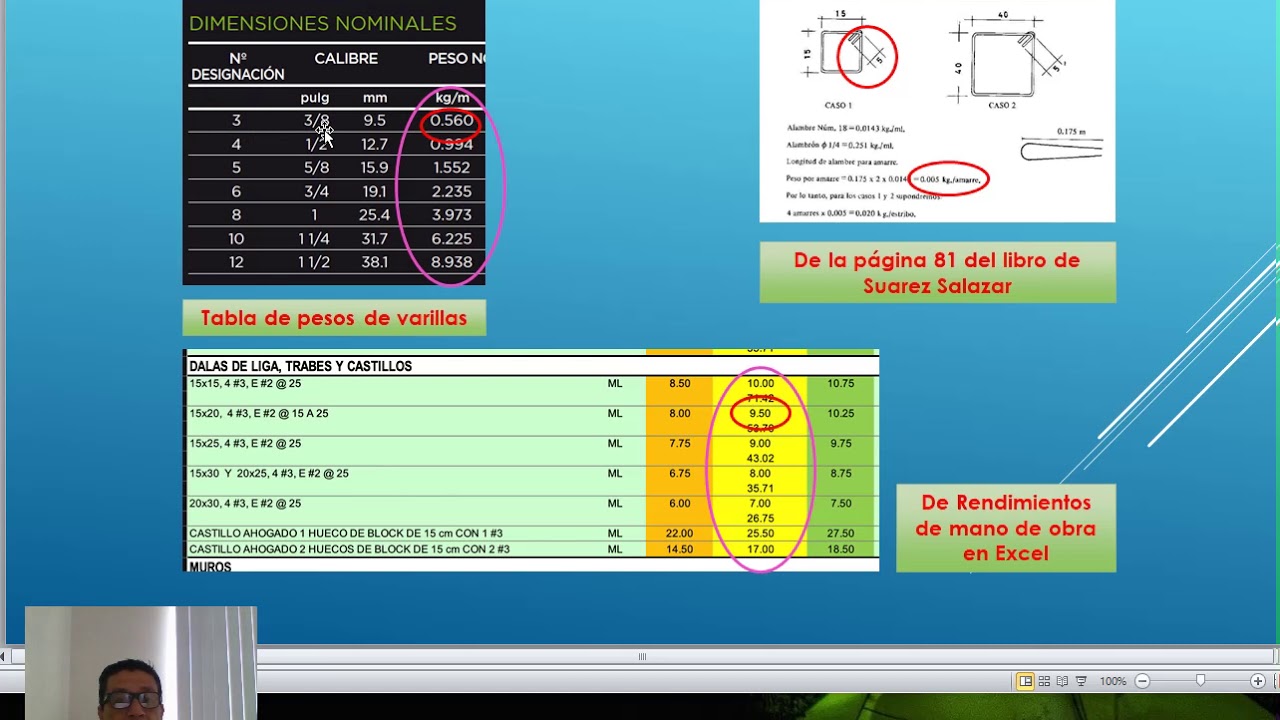Click the 'CALIBRE' column header
Viewport: 1280px width, 720px height.
[346, 59]
